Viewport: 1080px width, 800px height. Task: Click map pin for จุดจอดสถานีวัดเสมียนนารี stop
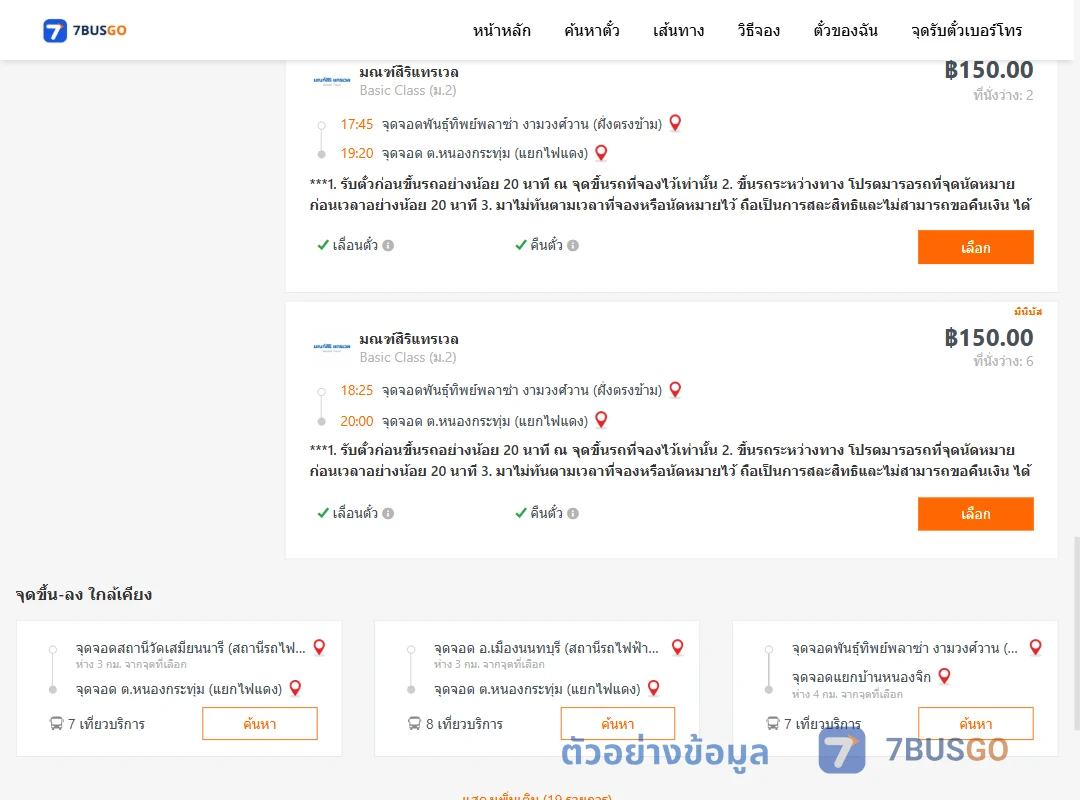tap(320, 647)
